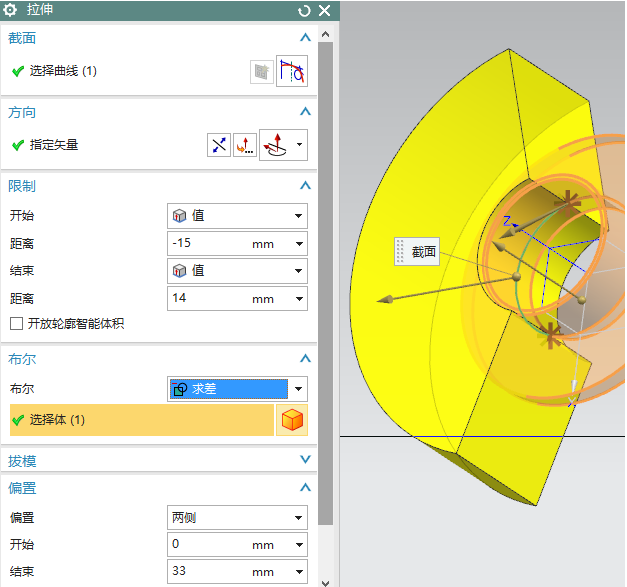Enable 开放轮廓智能体积 checkbox
This screenshot has width=627, height=587.
pos(16,324)
